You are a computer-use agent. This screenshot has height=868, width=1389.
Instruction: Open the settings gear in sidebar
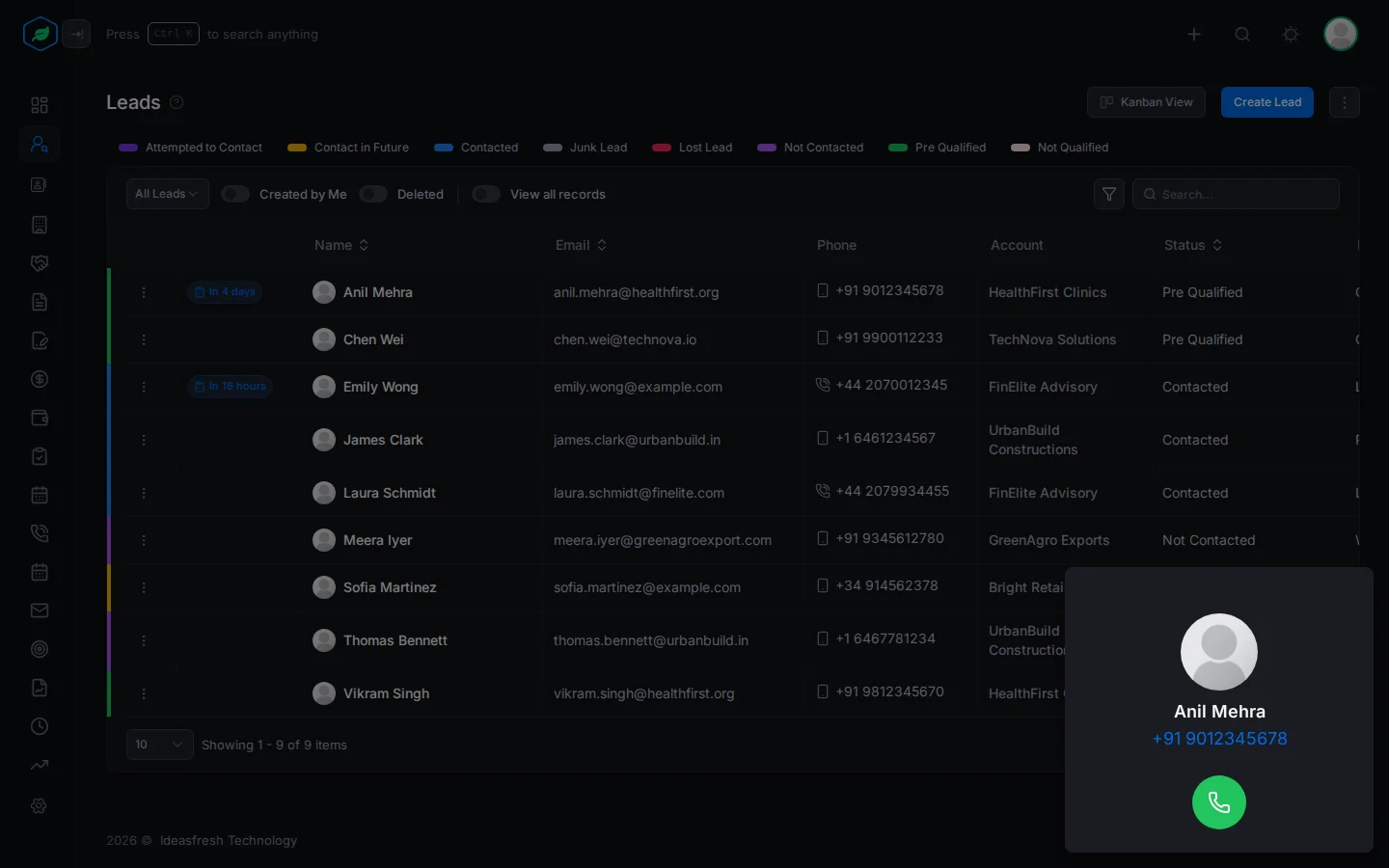pos(40,805)
